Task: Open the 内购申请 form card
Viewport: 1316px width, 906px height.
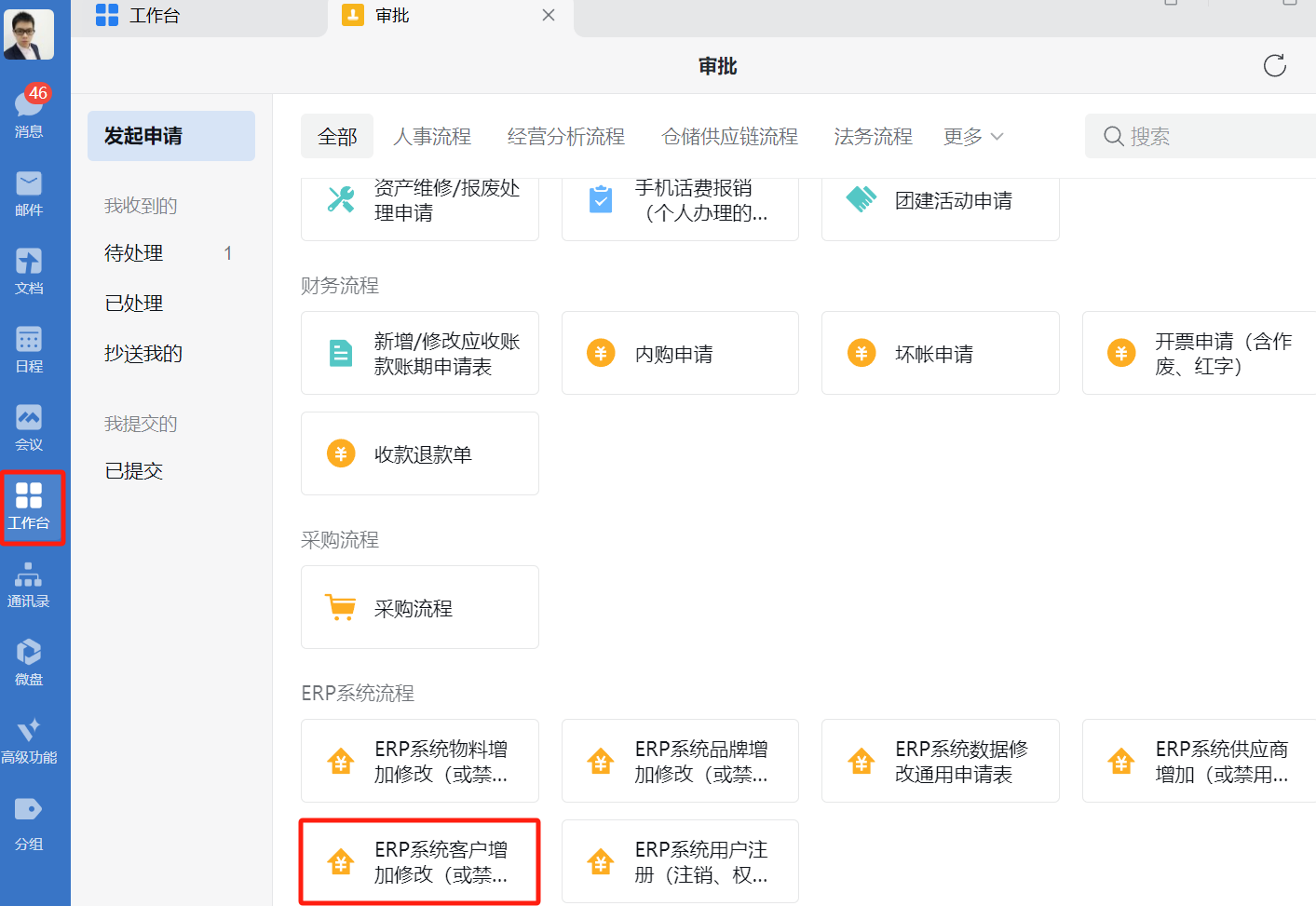Action: coord(680,353)
